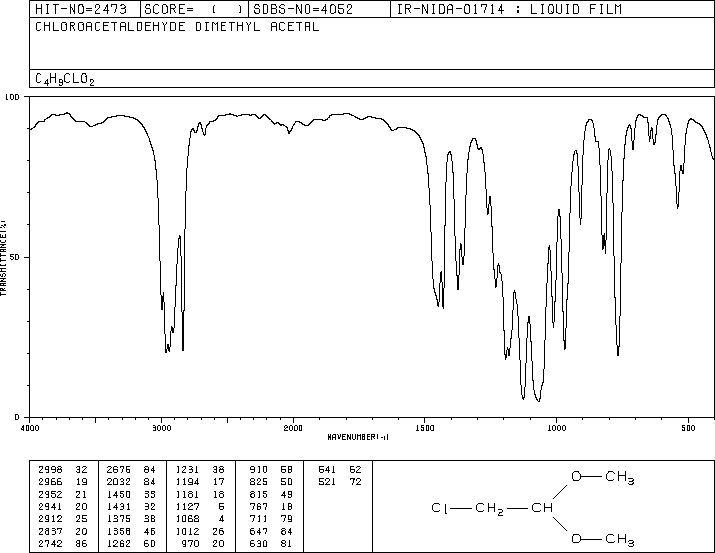Select peak table entry 2998
This screenshot has height=553, width=715.
[x=62, y=469]
